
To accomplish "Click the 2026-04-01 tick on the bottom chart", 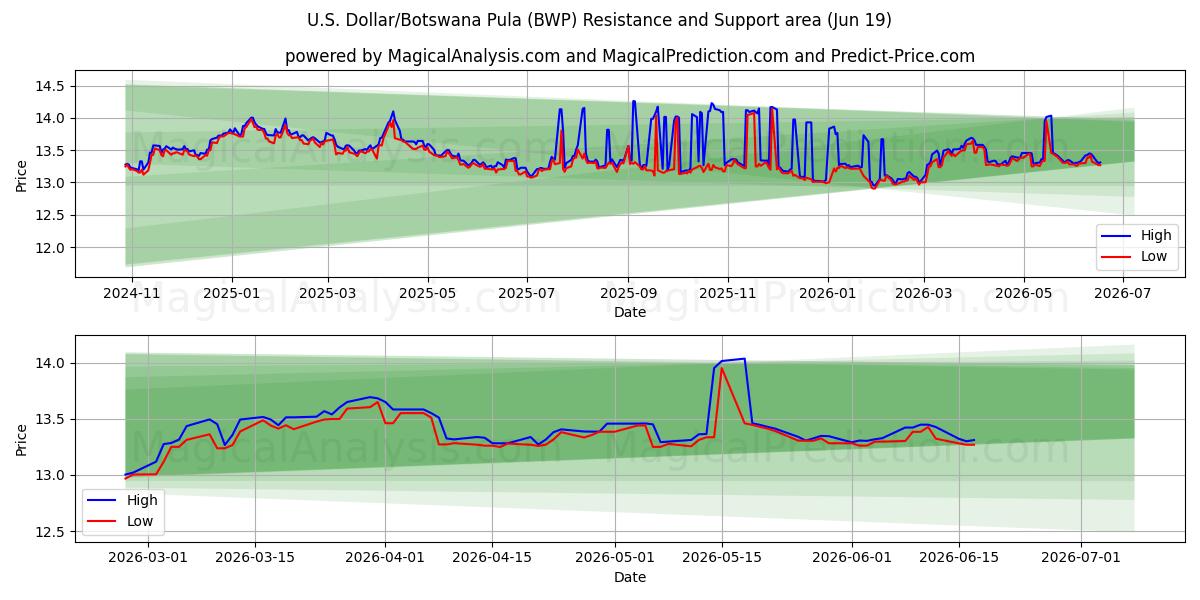I will (x=386, y=557).
